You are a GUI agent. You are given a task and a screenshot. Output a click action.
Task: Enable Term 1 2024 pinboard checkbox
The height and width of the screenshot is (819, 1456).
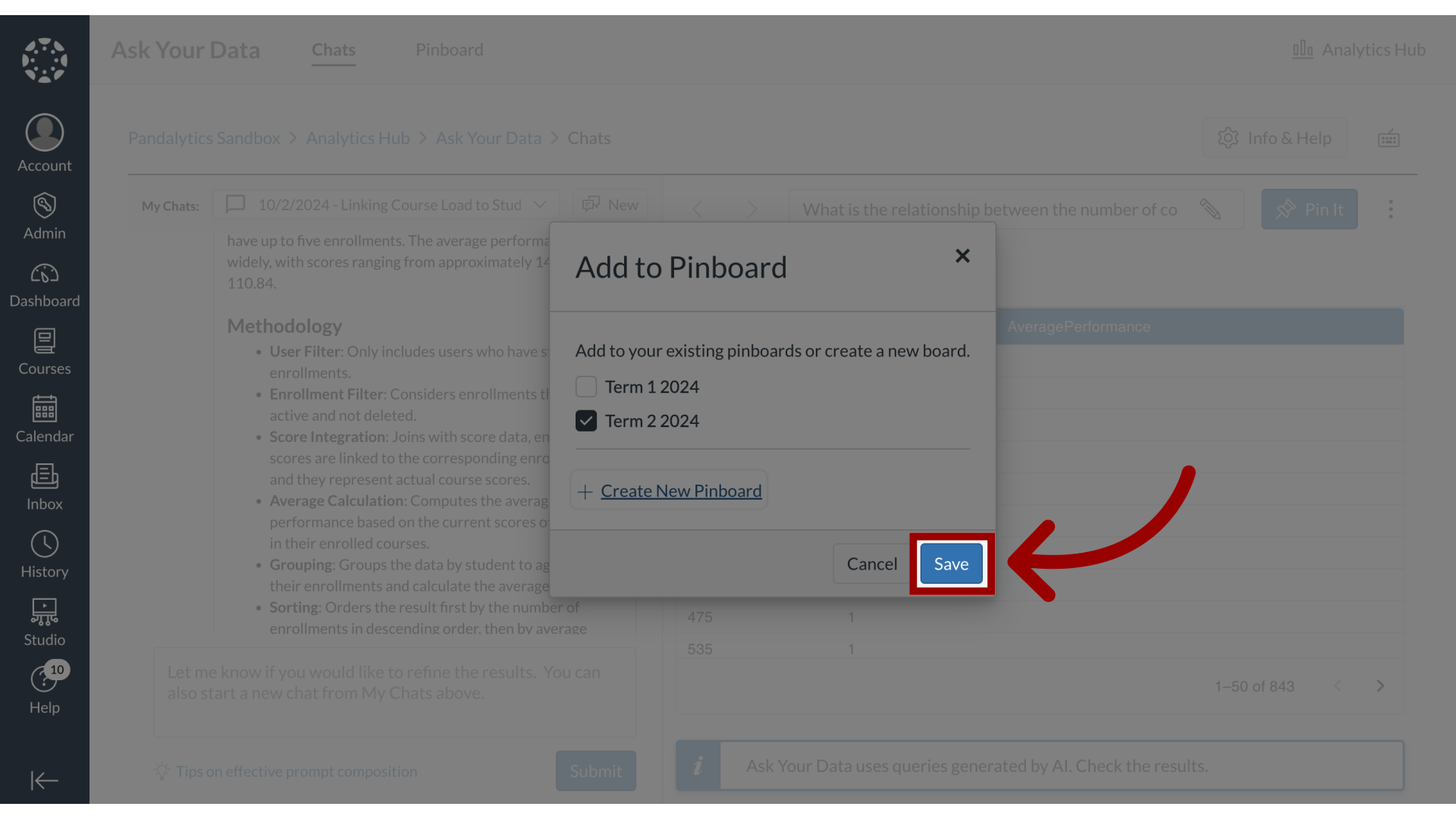(x=586, y=386)
